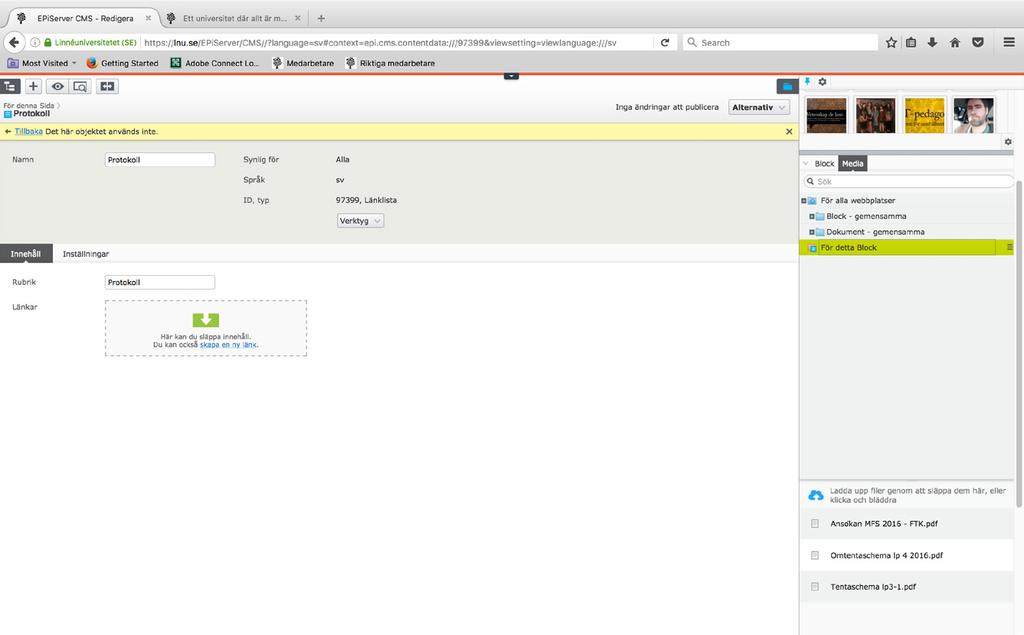Click Protokoll breadcrumb title

(x=31, y=114)
